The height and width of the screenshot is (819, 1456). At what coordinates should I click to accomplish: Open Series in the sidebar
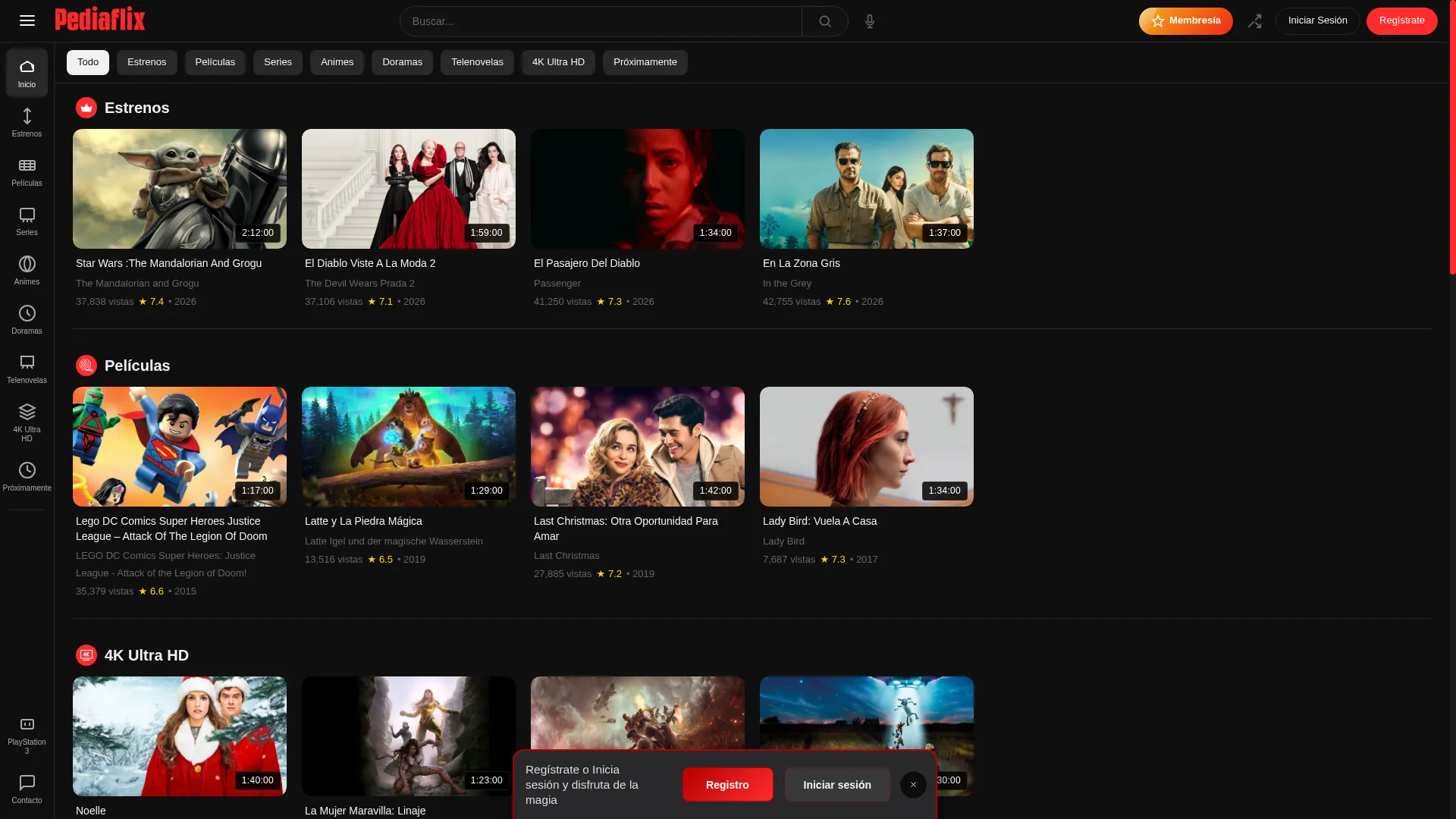pyautogui.click(x=27, y=221)
